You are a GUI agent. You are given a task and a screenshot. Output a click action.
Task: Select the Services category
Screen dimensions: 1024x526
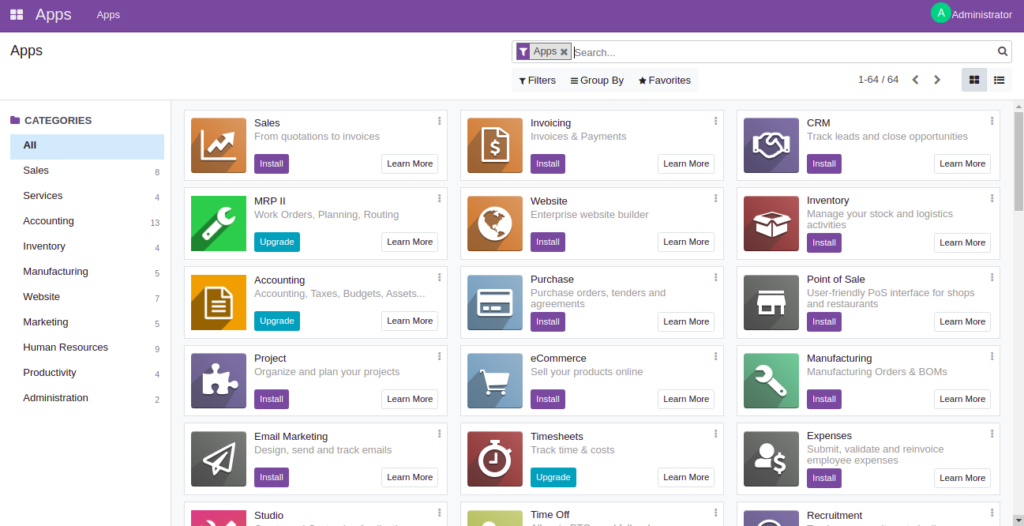click(x=87, y=197)
